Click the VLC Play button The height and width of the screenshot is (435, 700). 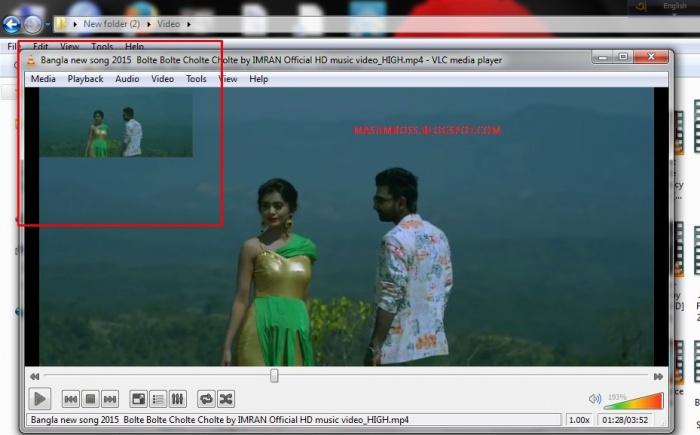pos(40,399)
